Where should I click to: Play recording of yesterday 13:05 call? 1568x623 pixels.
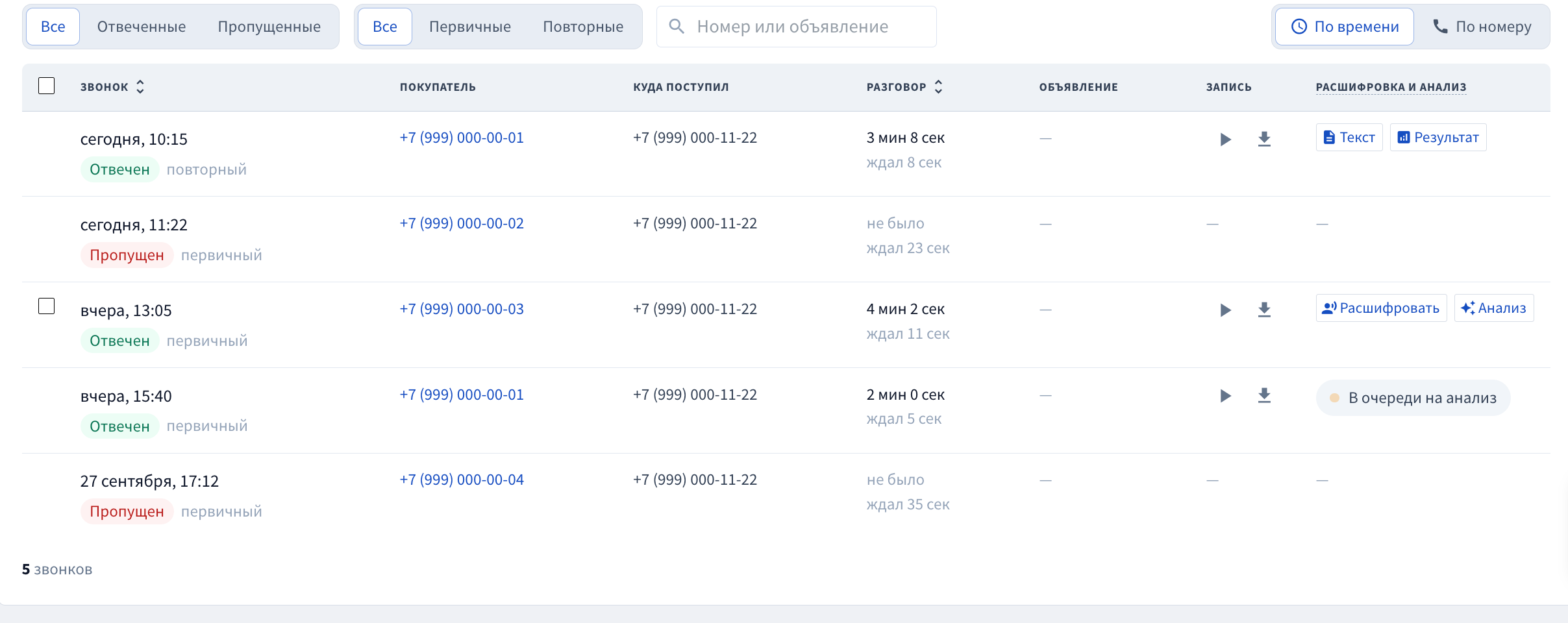1225,310
